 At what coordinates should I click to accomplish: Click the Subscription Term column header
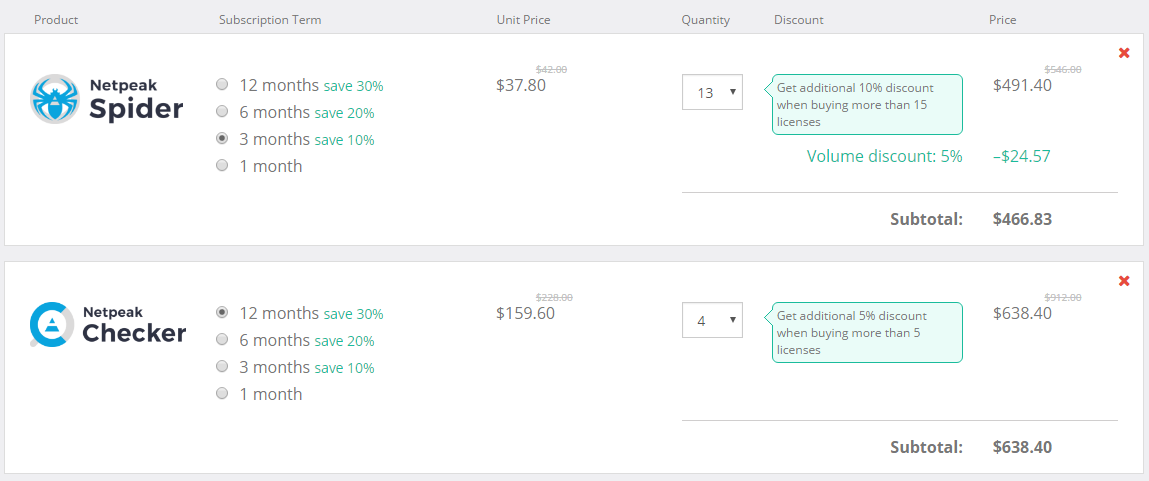(270, 20)
